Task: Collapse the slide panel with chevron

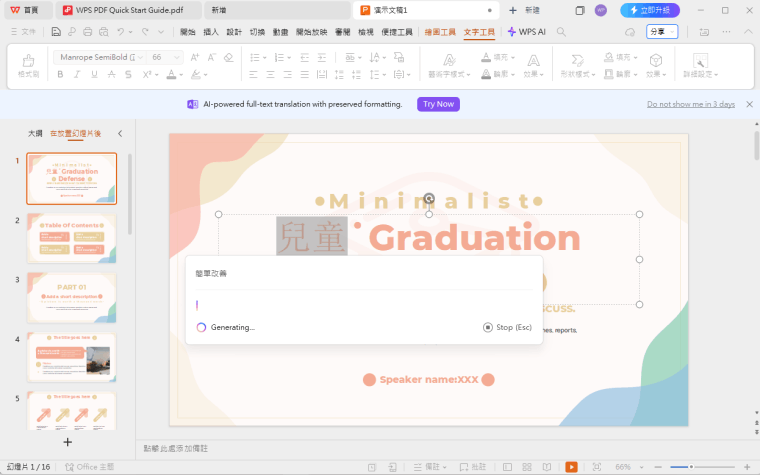Action: coord(120,133)
